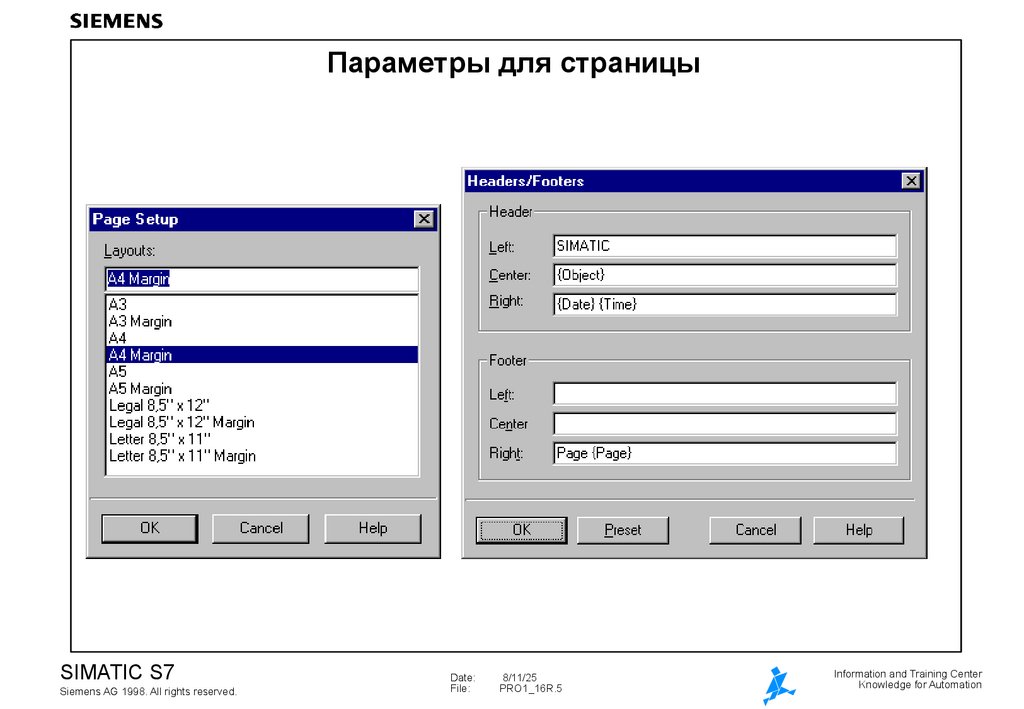Select the A5 layout
This screenshot has width=1024, height=709.
click(262, 371)
